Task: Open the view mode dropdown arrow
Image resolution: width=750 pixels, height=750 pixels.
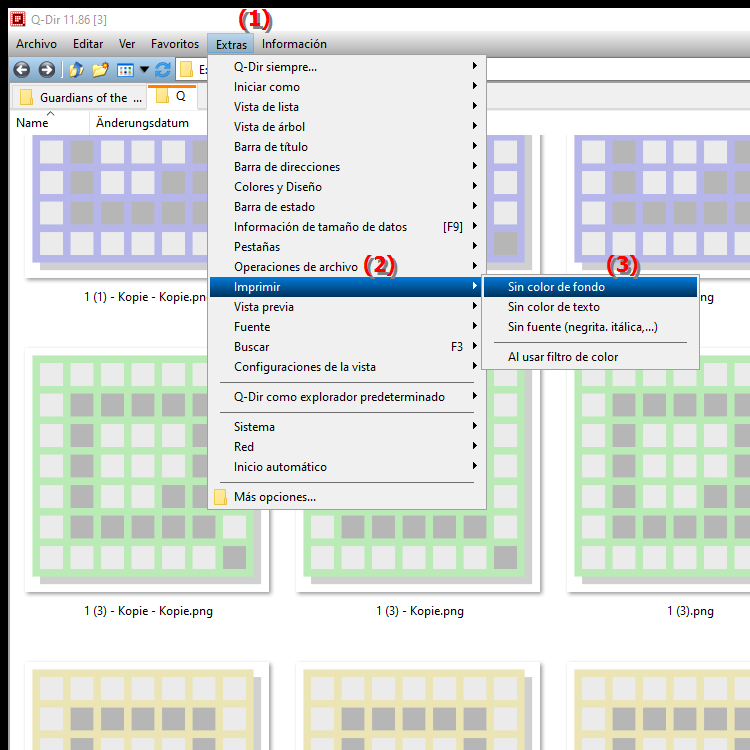Action: point(144,70)
